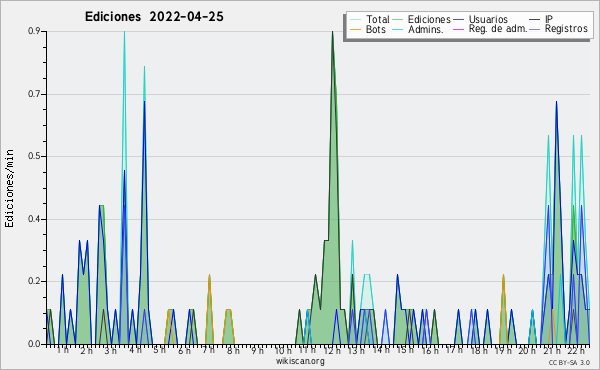
Task: Click the '20 h' x-axis label
Action: (527, 350)
